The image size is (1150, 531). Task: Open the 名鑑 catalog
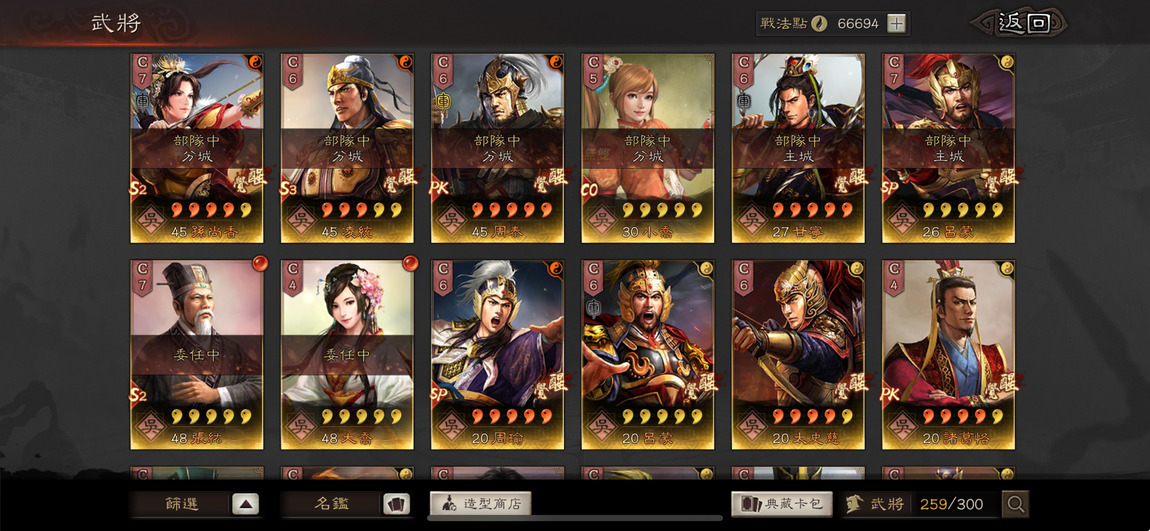(x=331, y=504)
